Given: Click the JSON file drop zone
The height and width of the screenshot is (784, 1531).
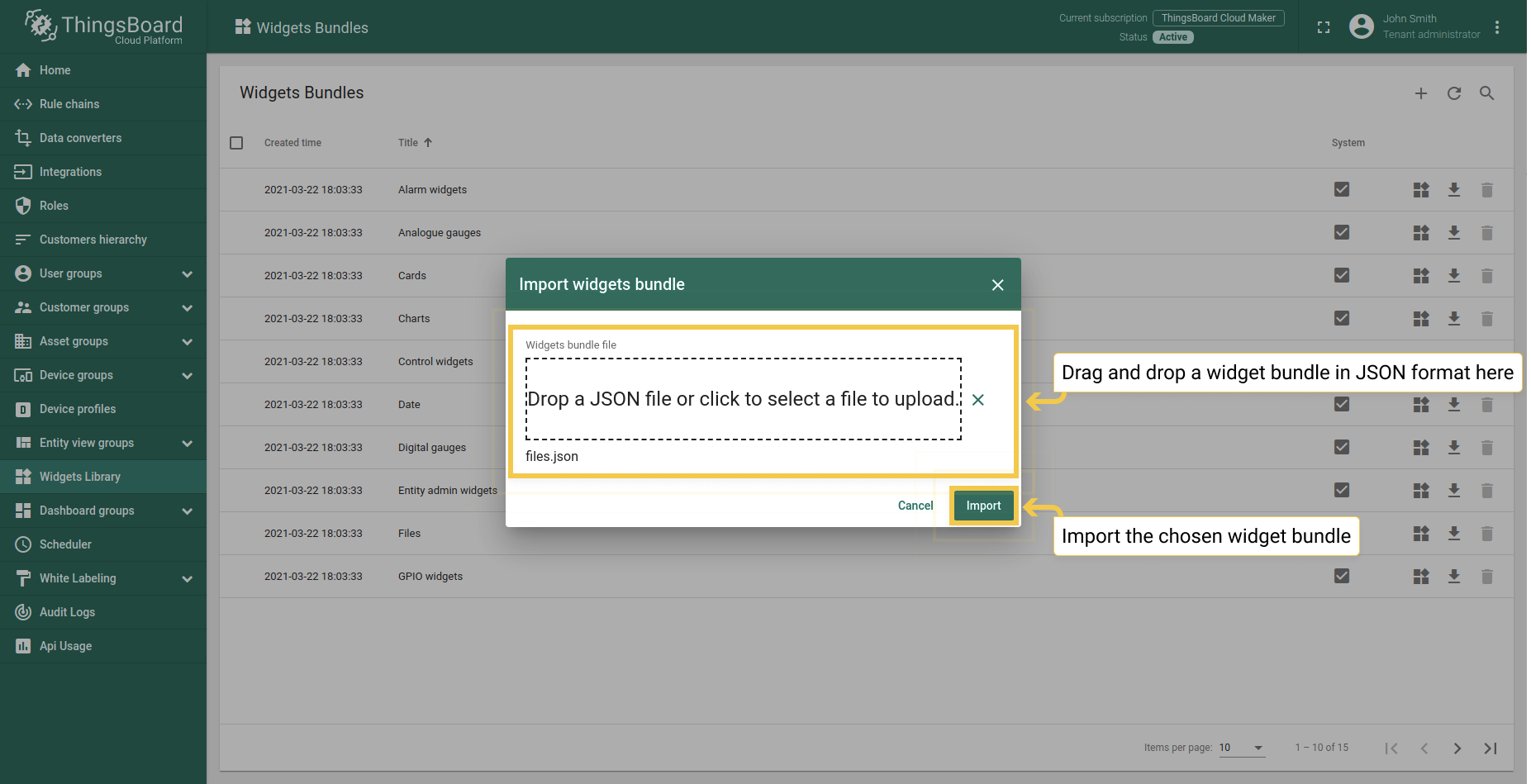Looking at the screenshot, I should pos(744,399).
